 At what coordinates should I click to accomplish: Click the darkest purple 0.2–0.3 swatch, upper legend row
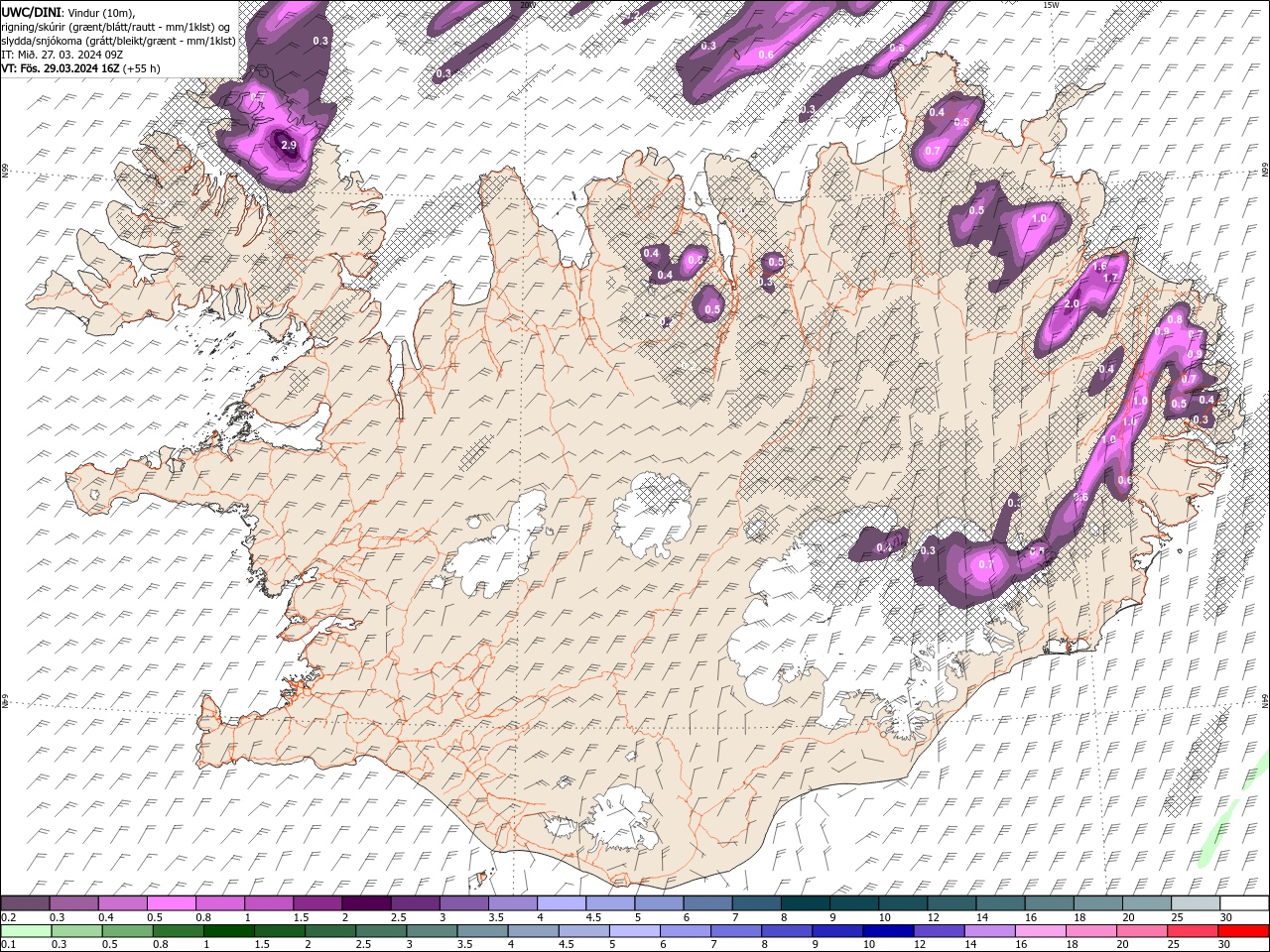[26, 903]
